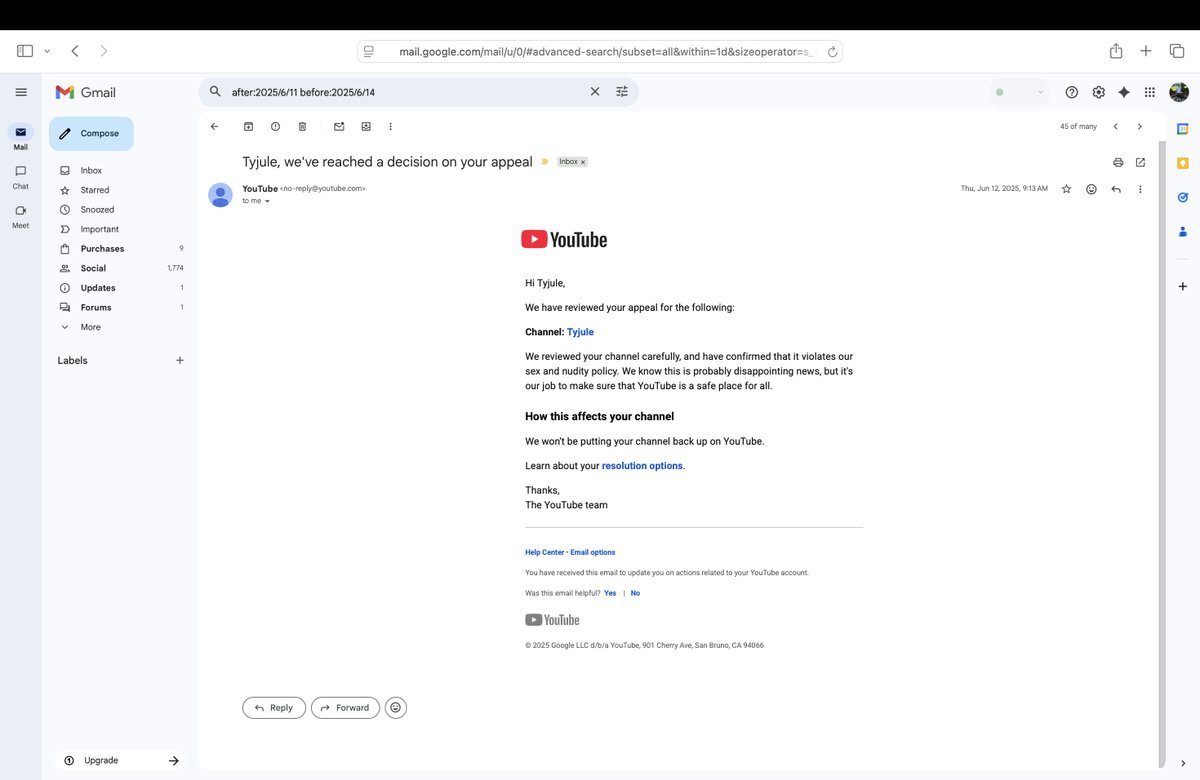Viewport: 1200px width, 780px height.
Task: Open more toolbar actions three dots
Action: (391, 127)
